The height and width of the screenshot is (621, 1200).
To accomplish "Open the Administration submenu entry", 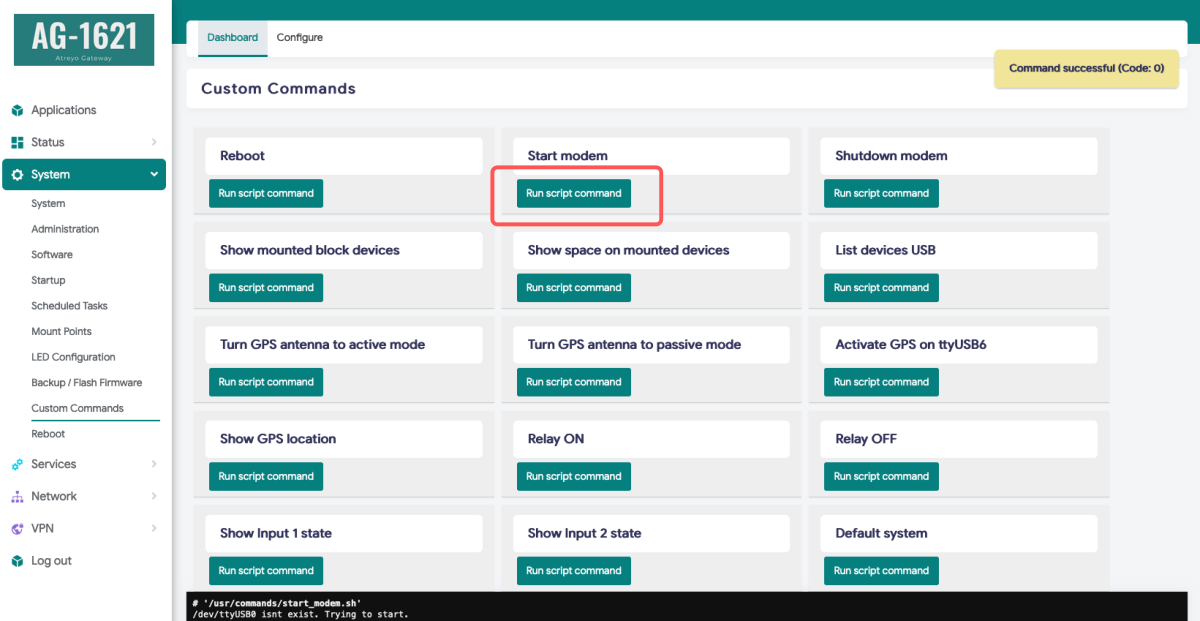I will (65, 229).
